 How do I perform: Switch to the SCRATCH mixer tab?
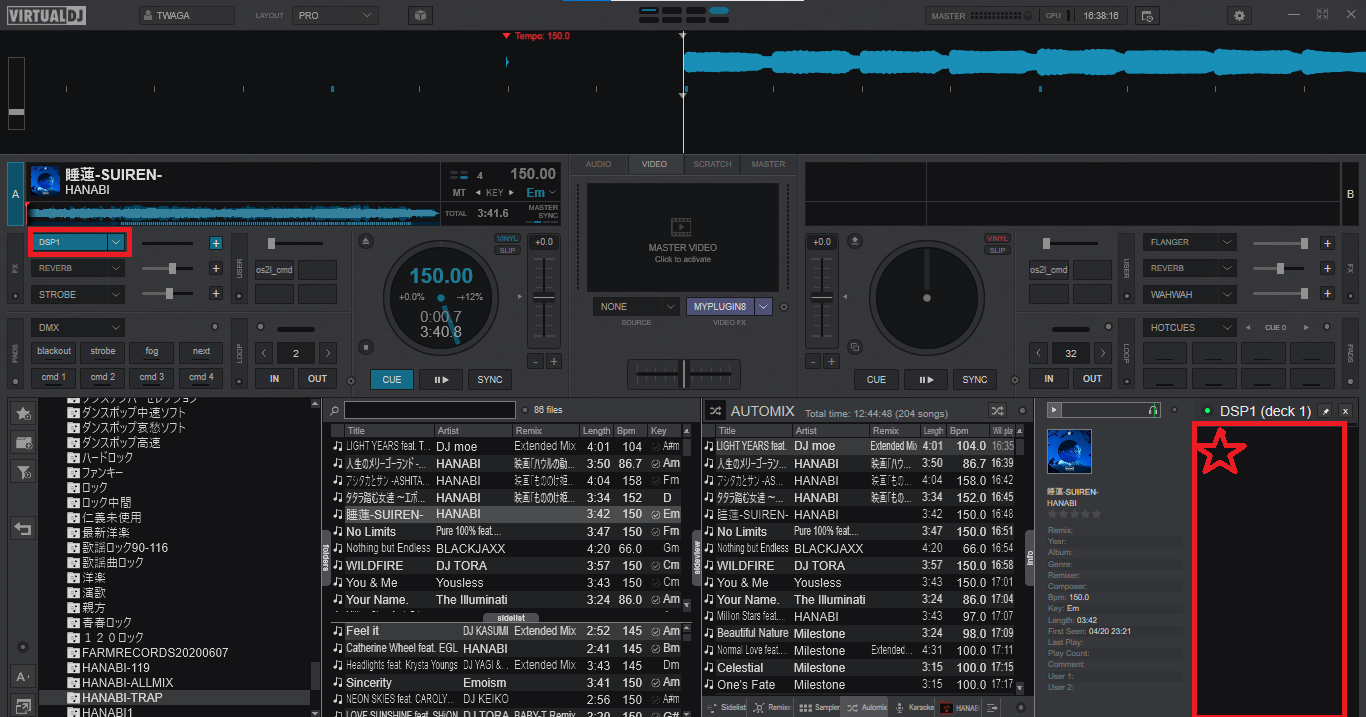coord(713,164)
